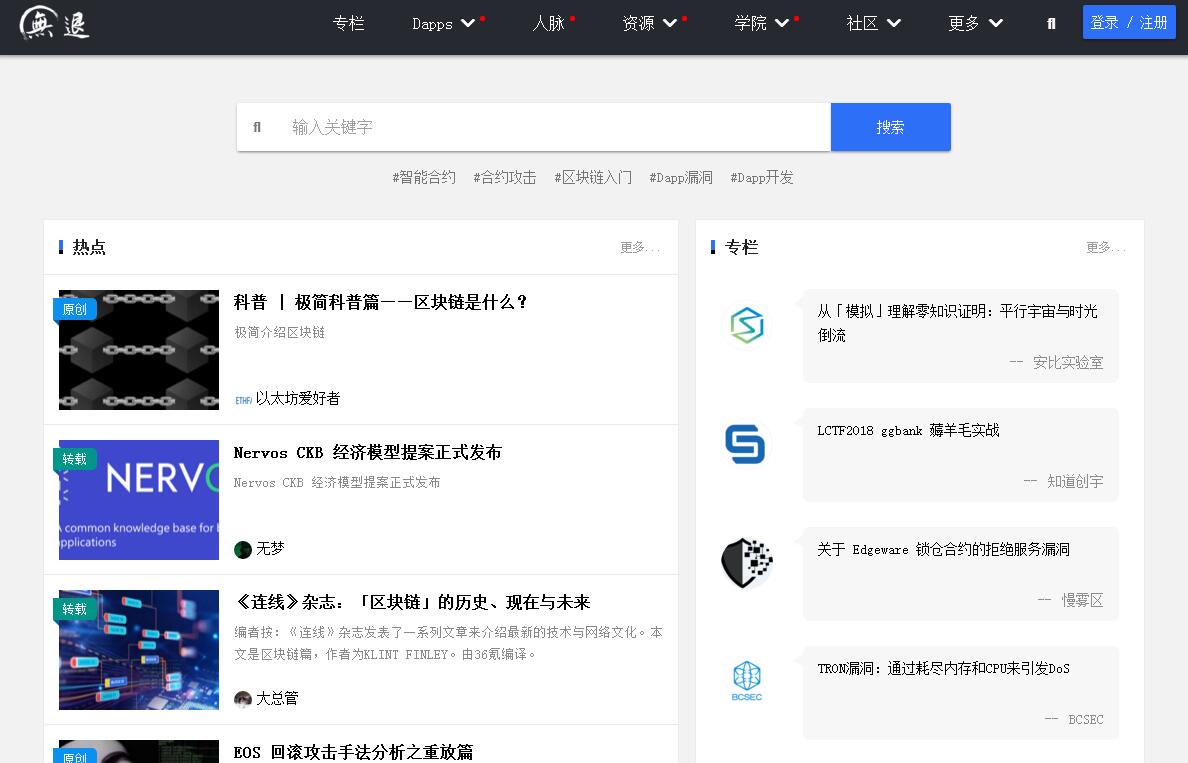Expand the 更多 menu in navigation bar

[975, 23]
